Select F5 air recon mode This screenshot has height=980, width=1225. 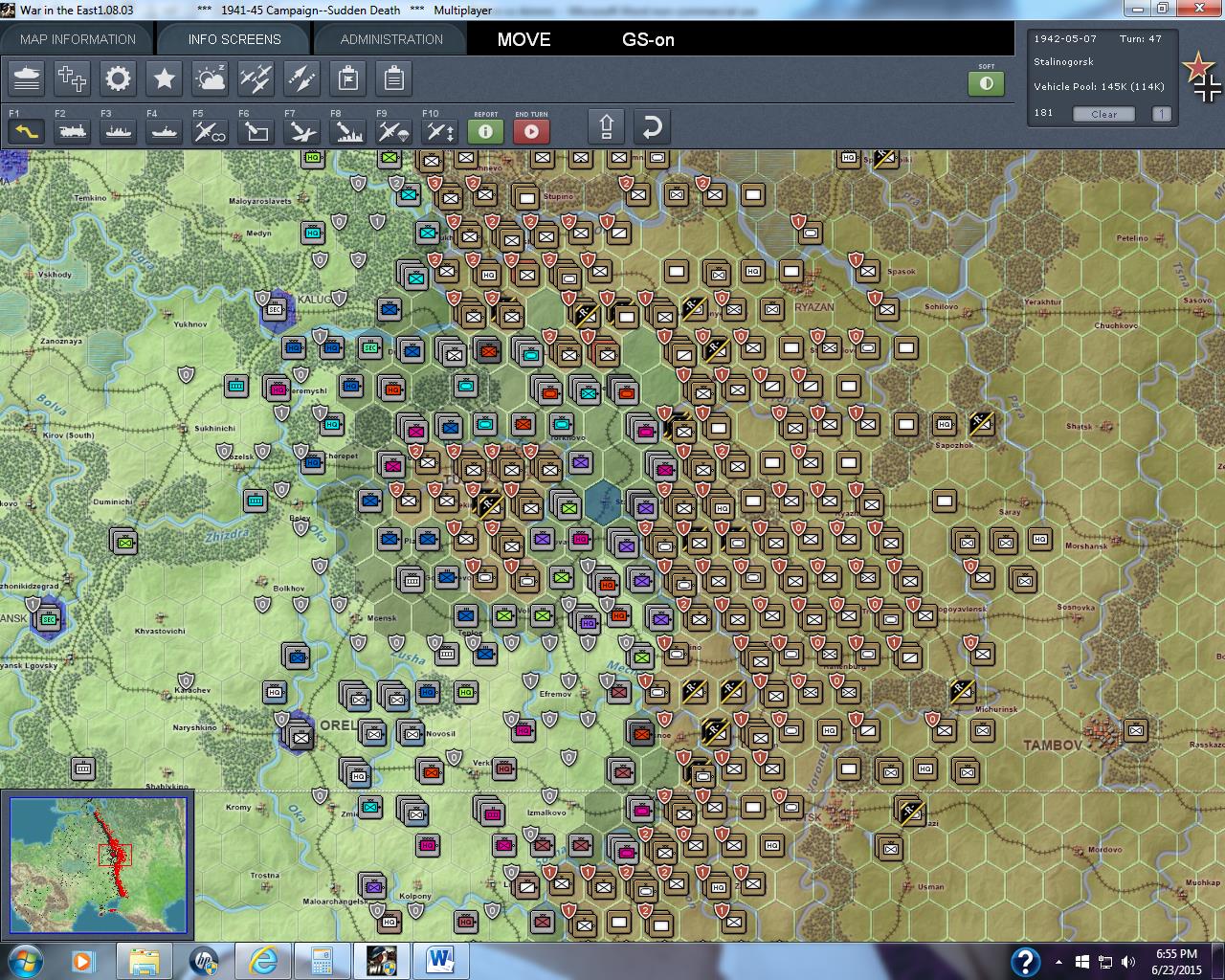[x=210, y=131]
